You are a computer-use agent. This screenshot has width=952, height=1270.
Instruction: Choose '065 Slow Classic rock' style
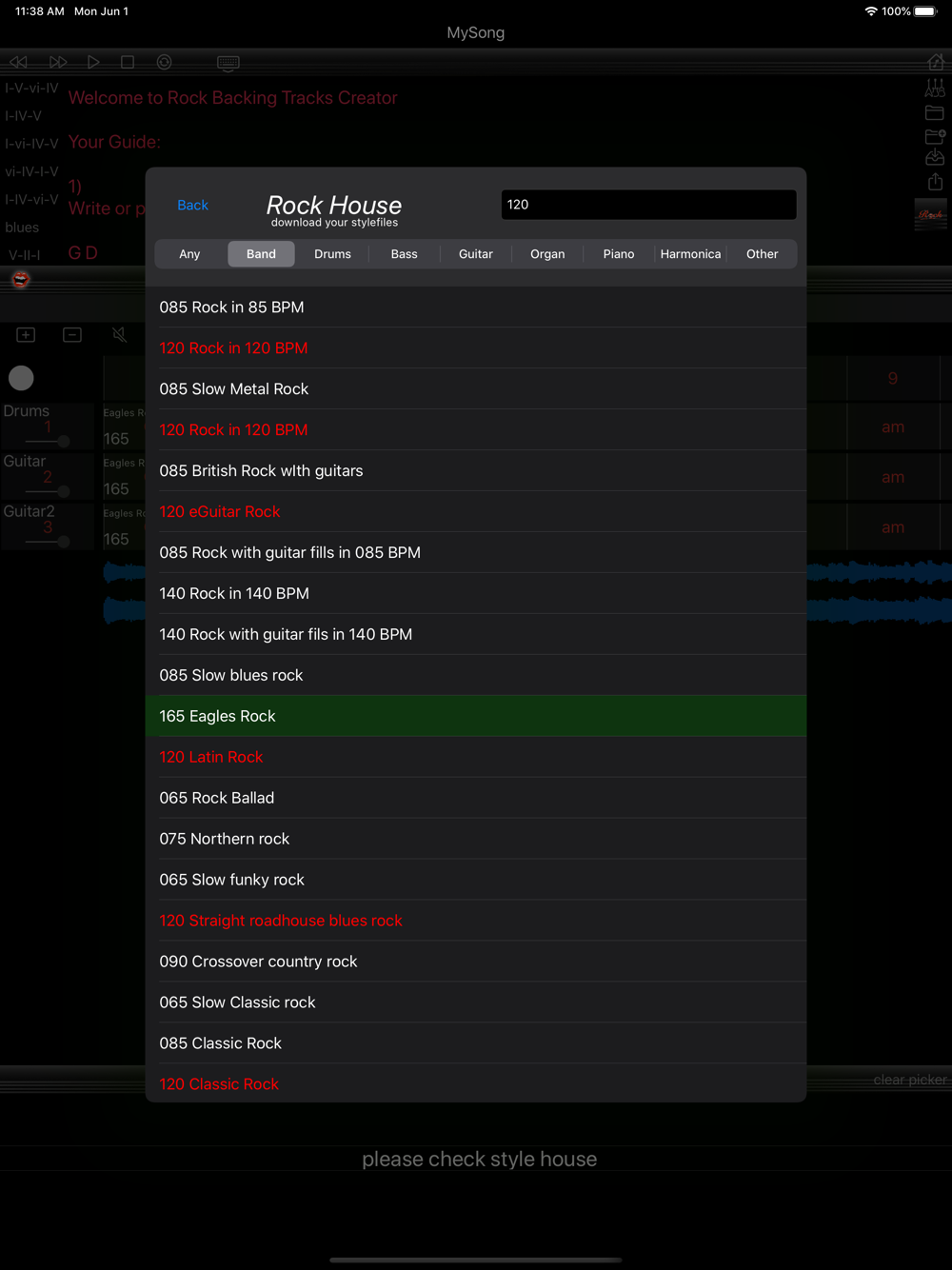[476, 1003]
